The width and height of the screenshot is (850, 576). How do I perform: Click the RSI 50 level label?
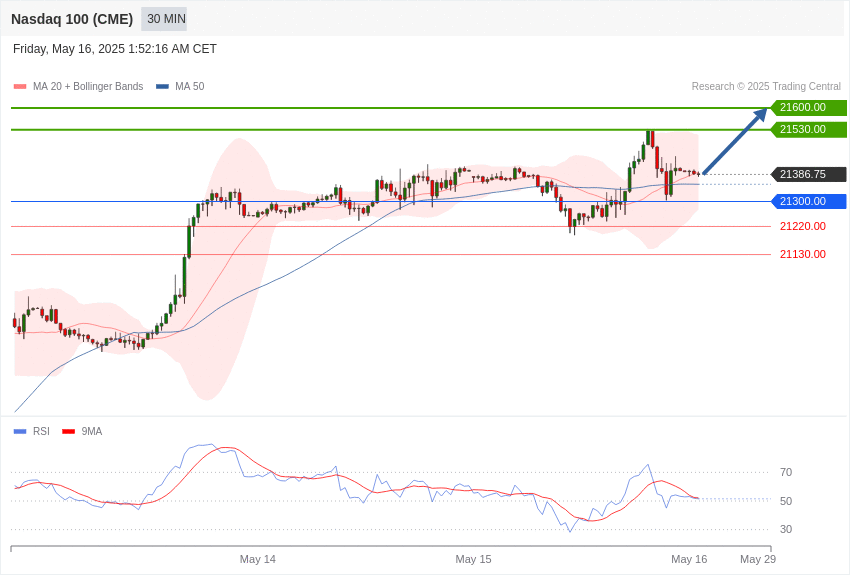click(786, 501)
